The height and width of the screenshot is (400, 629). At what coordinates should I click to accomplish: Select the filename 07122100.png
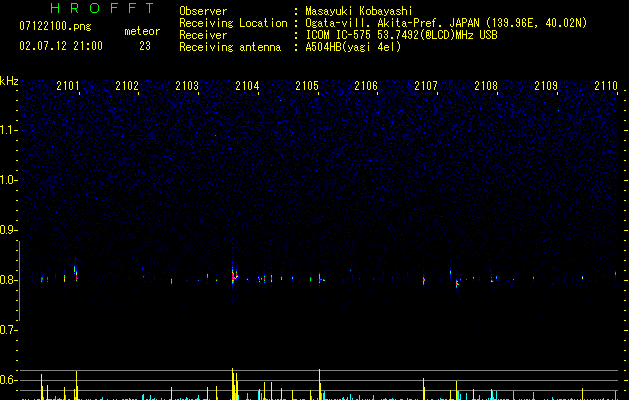55,27
